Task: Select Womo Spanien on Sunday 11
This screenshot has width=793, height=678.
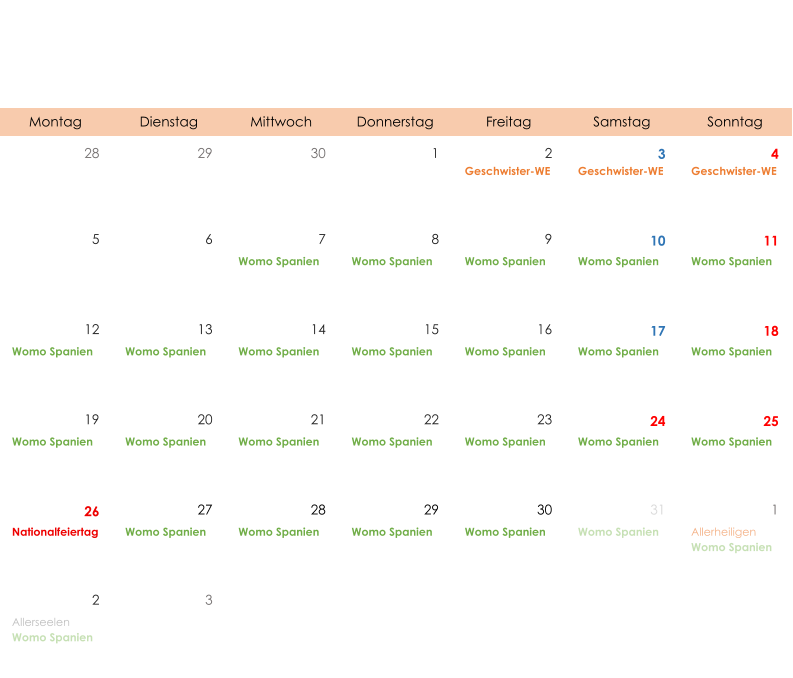Action: [x=731, y=261]
